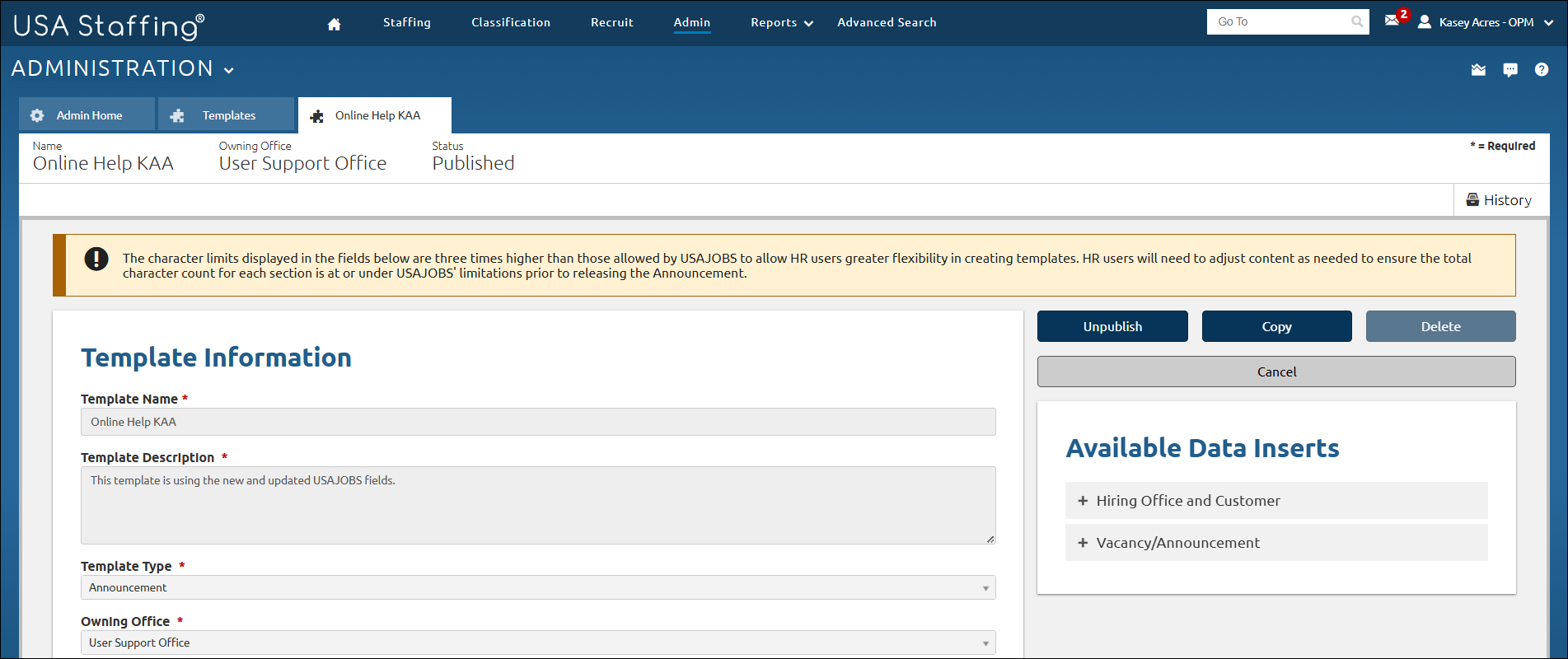
Task: Open the mail notifications envelope icon
Action: click(x=1392, y=21)
